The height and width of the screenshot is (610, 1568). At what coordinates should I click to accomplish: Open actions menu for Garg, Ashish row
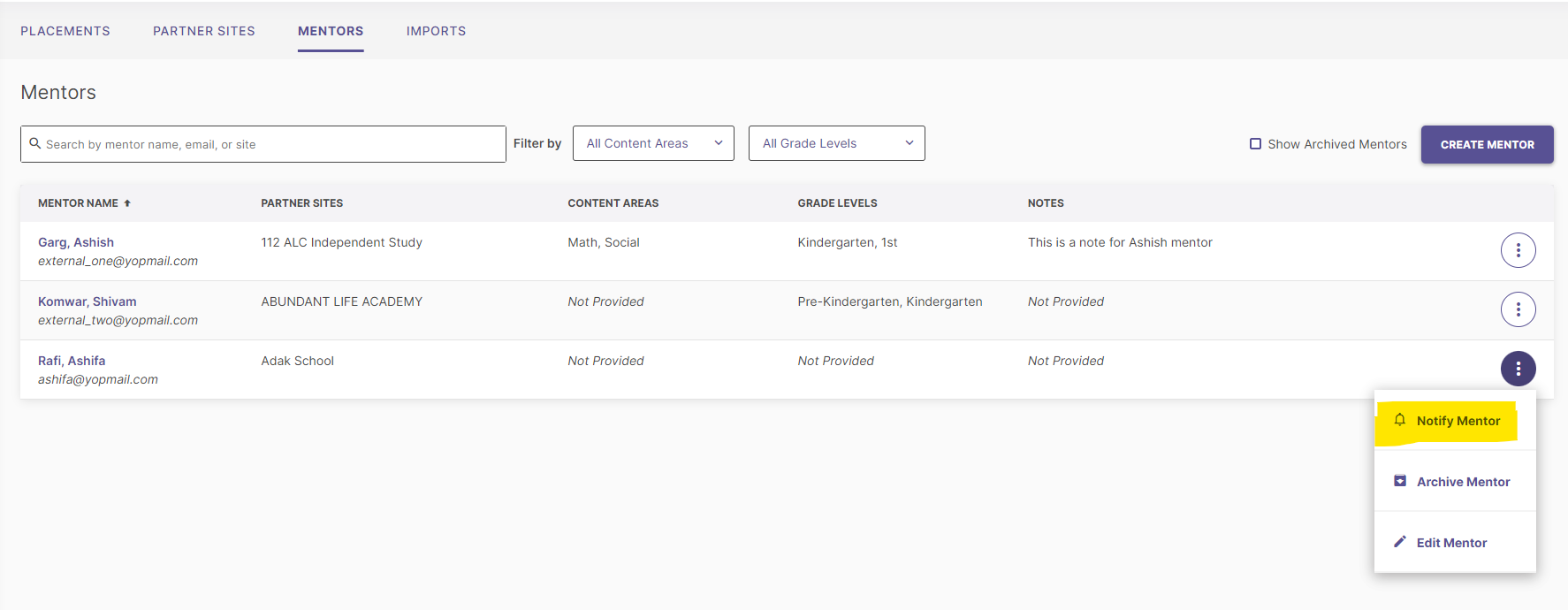coord(1518,250)
